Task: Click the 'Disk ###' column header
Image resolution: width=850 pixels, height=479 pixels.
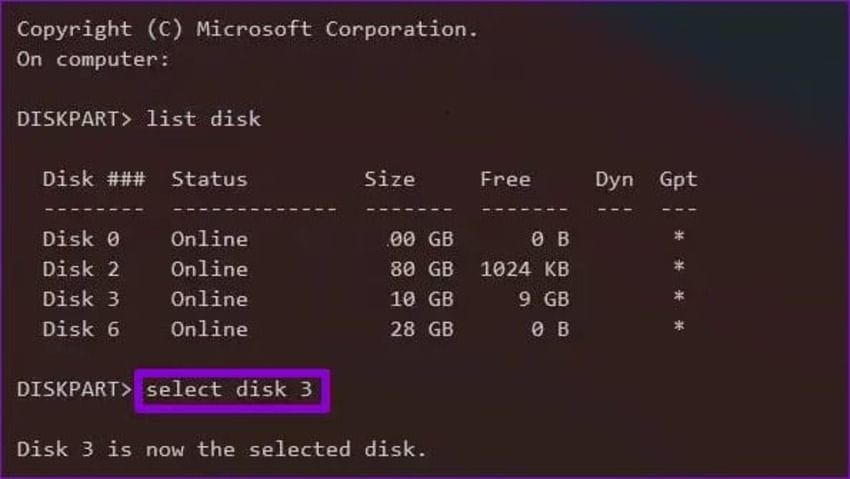Action: [x=93, y=180]
